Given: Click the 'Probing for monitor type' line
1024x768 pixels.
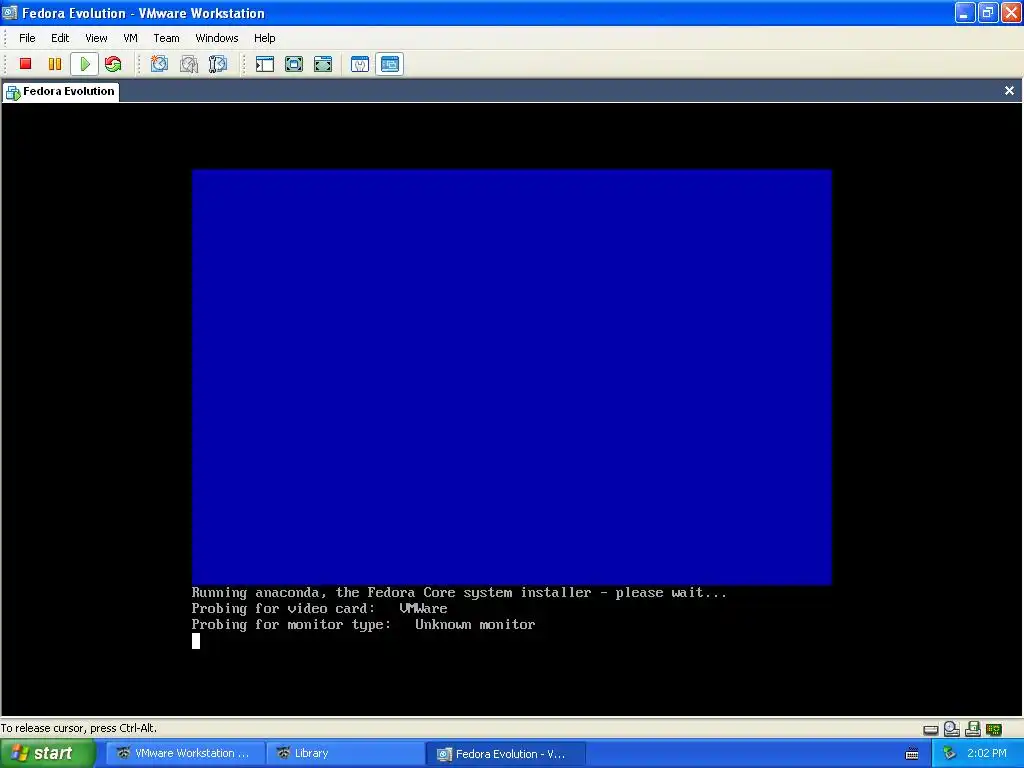Looking at the screenshot, I should (363, 625).
